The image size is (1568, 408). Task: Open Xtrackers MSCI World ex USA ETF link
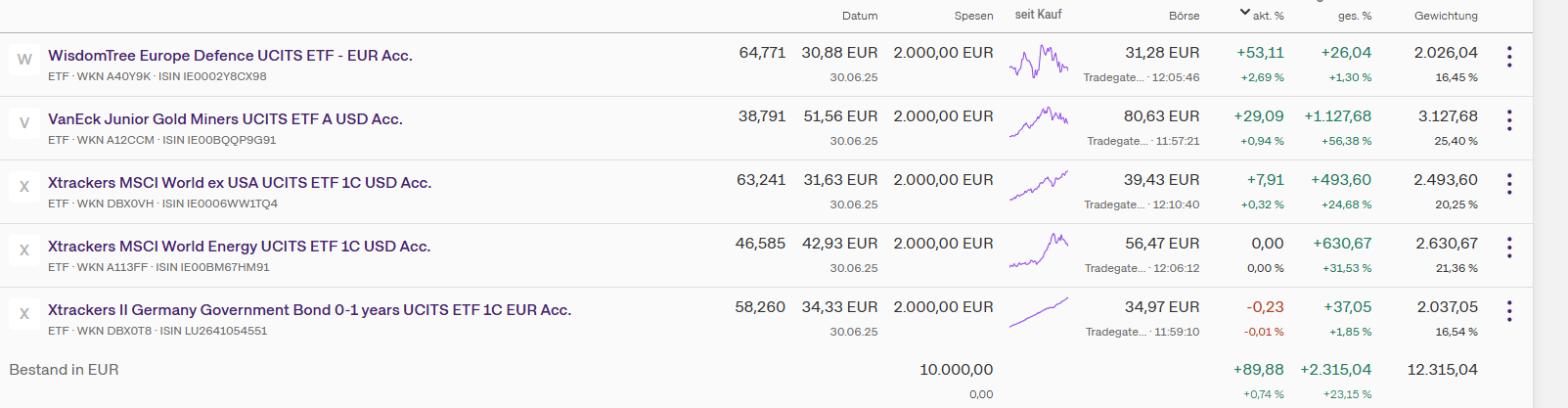click(x=240, y=183)
